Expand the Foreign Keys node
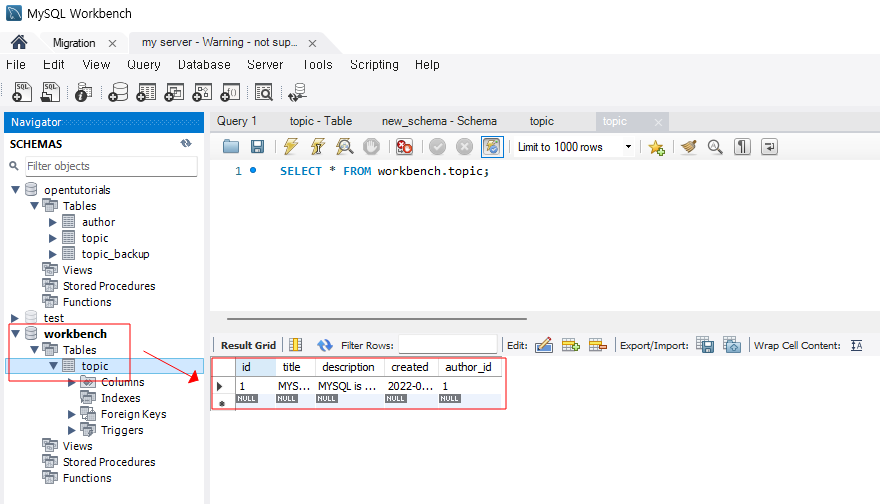Image resolution: width=880 pixels, height=504 pixels. [x=71, y=414]
